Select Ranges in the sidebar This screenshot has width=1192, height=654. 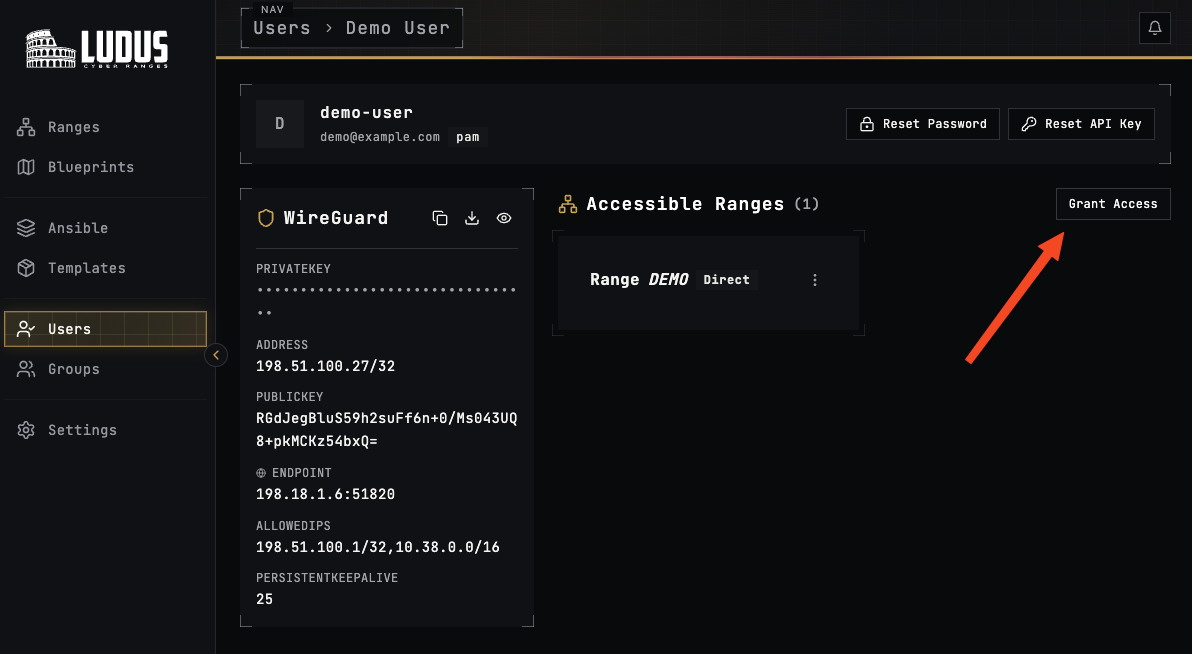pos(74,127)
